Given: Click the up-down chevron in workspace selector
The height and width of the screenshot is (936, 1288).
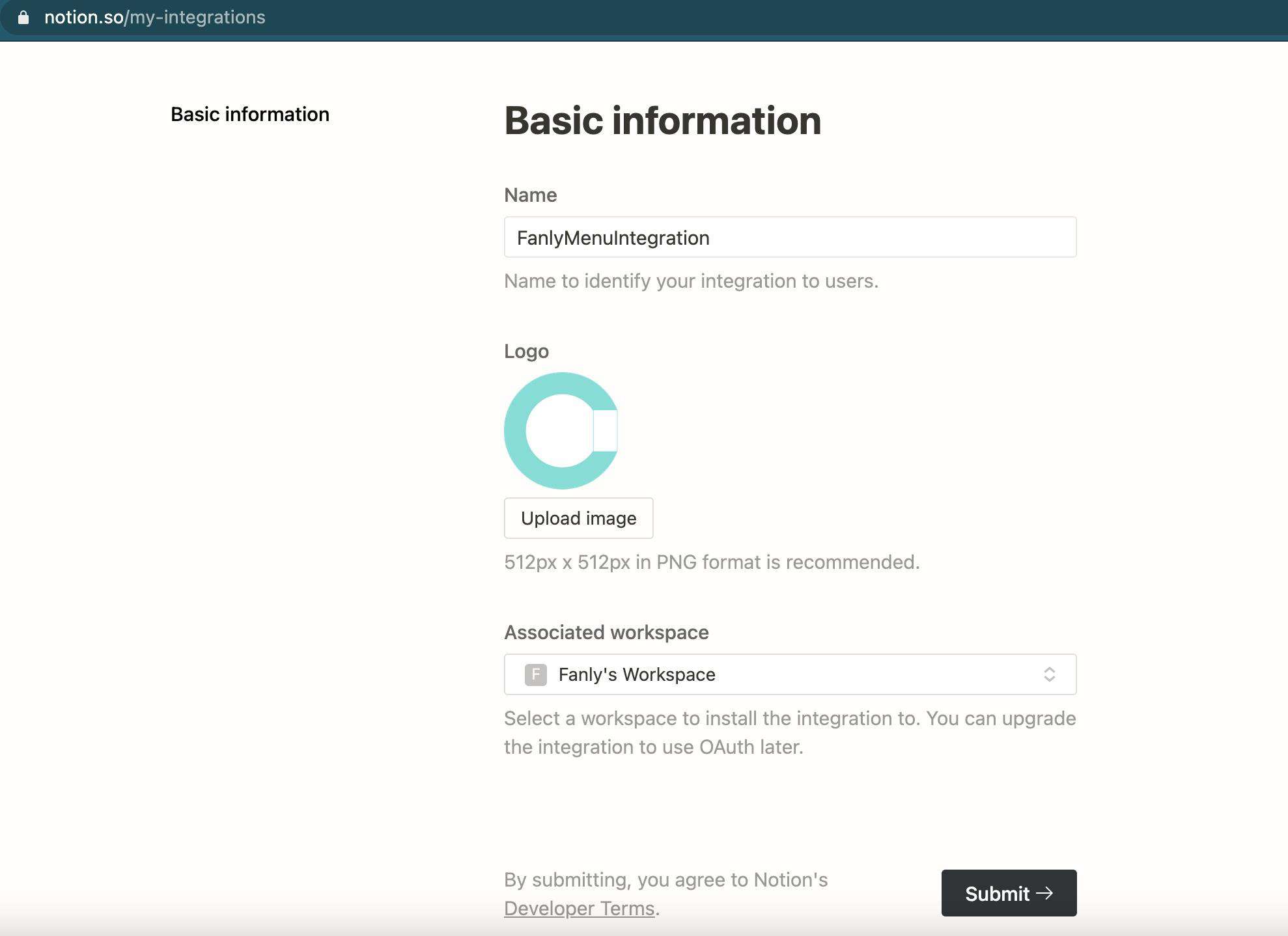Looking at the screenshot, I should click(x=1049, y=674).
